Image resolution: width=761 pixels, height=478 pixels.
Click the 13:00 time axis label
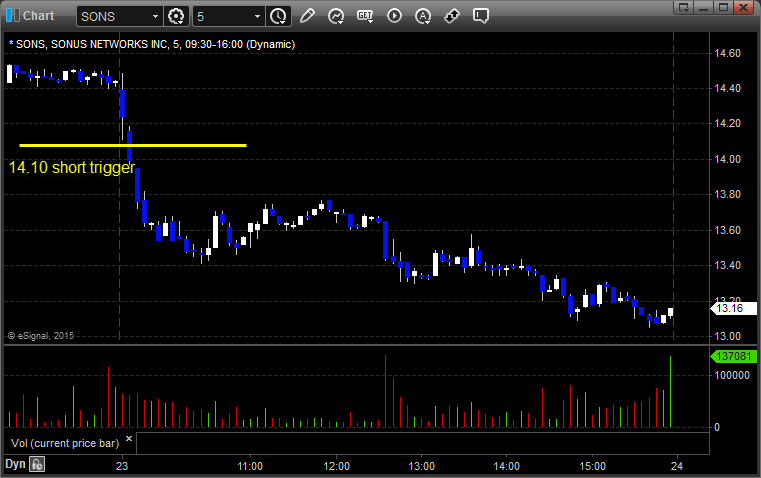point(421,466)
